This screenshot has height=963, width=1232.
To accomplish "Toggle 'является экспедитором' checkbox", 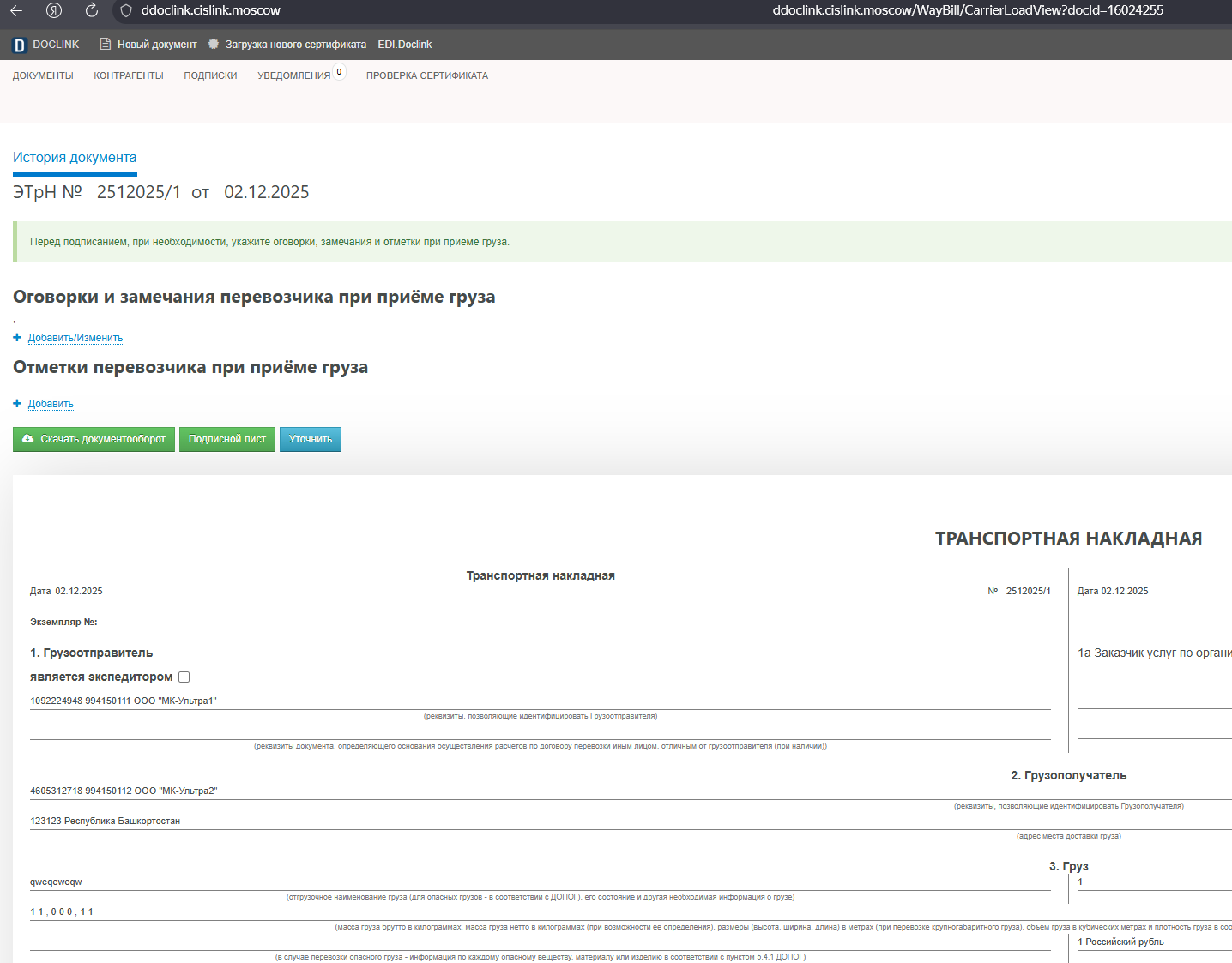I will pyautogui.click(x=184, y=677).
